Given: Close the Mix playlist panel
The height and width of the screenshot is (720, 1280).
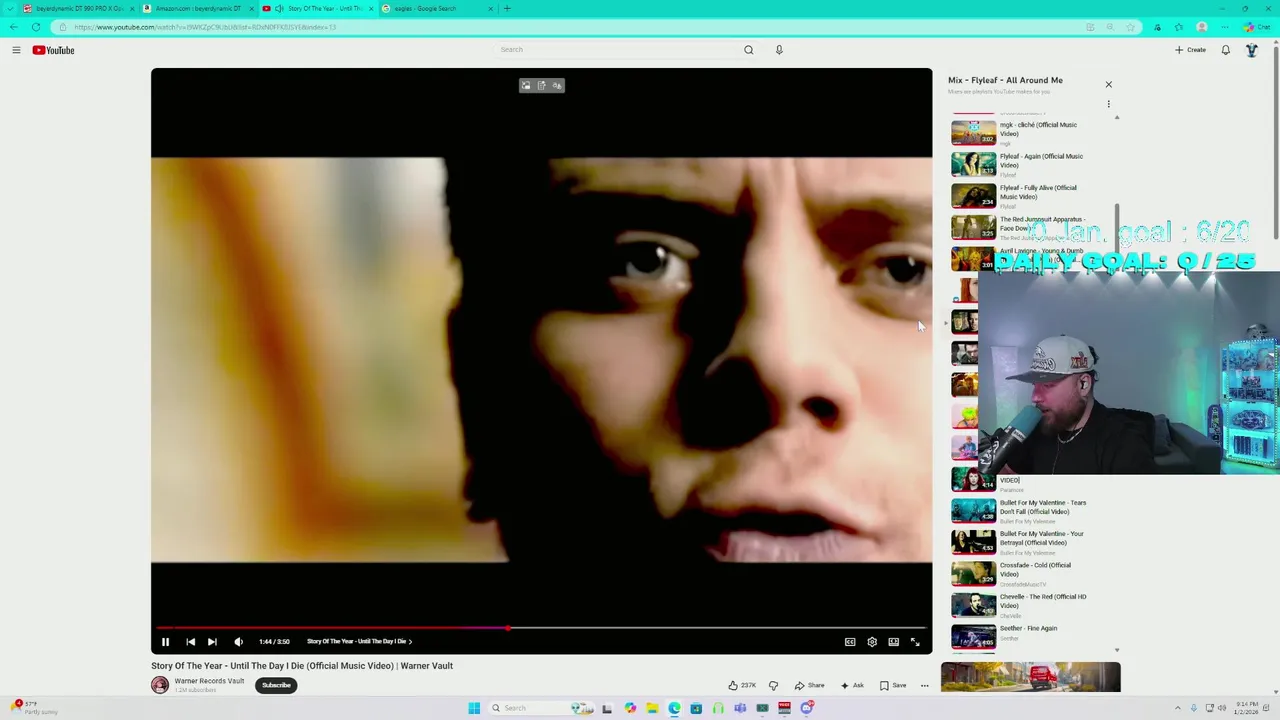Looking at the screenshot, I should [x=1108, y=85].
